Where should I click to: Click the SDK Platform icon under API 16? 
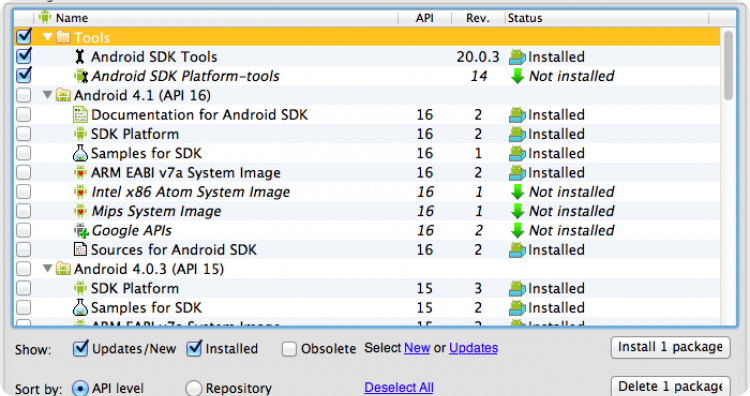click(x=80, y=134)
